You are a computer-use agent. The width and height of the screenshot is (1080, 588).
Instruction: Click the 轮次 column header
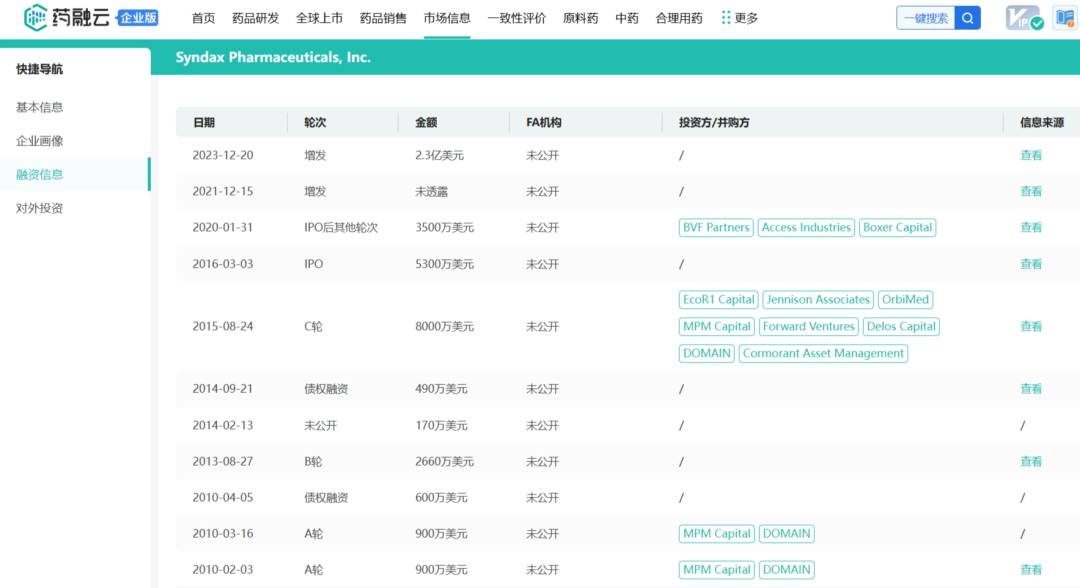315,123
